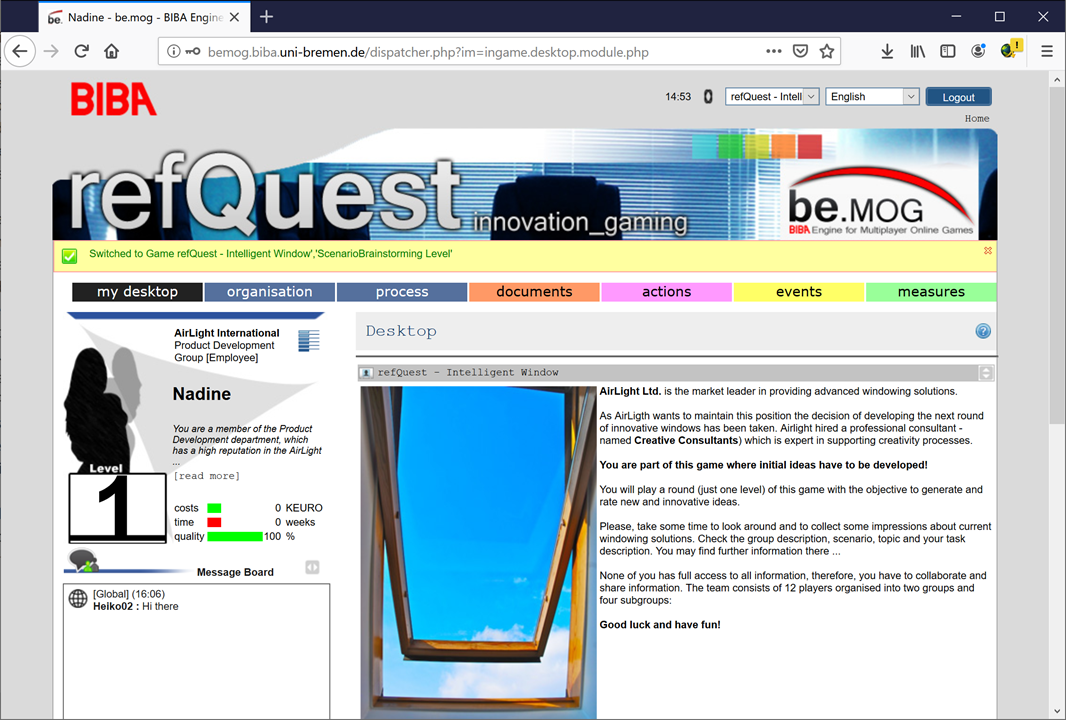
Task: Open the Firefox account icon
Action: 978,51
